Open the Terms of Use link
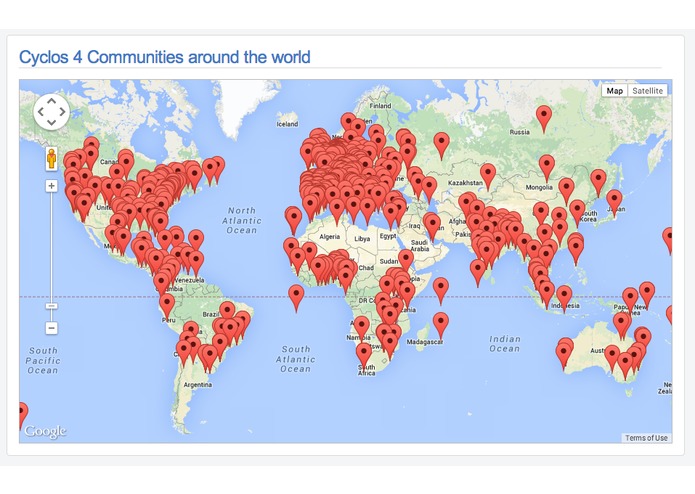 [646, 438]
